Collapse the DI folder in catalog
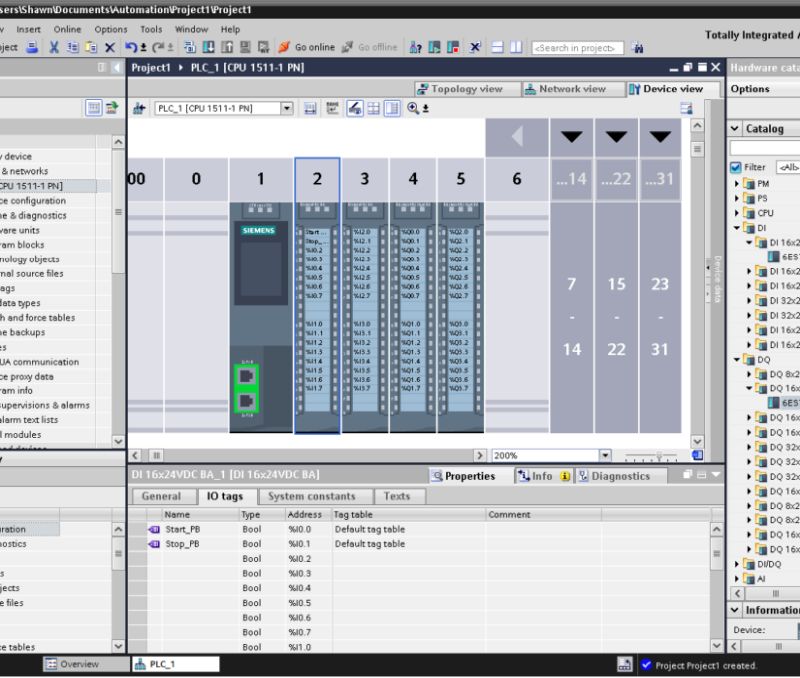The image size is (800, 678). tap(736, 228)
